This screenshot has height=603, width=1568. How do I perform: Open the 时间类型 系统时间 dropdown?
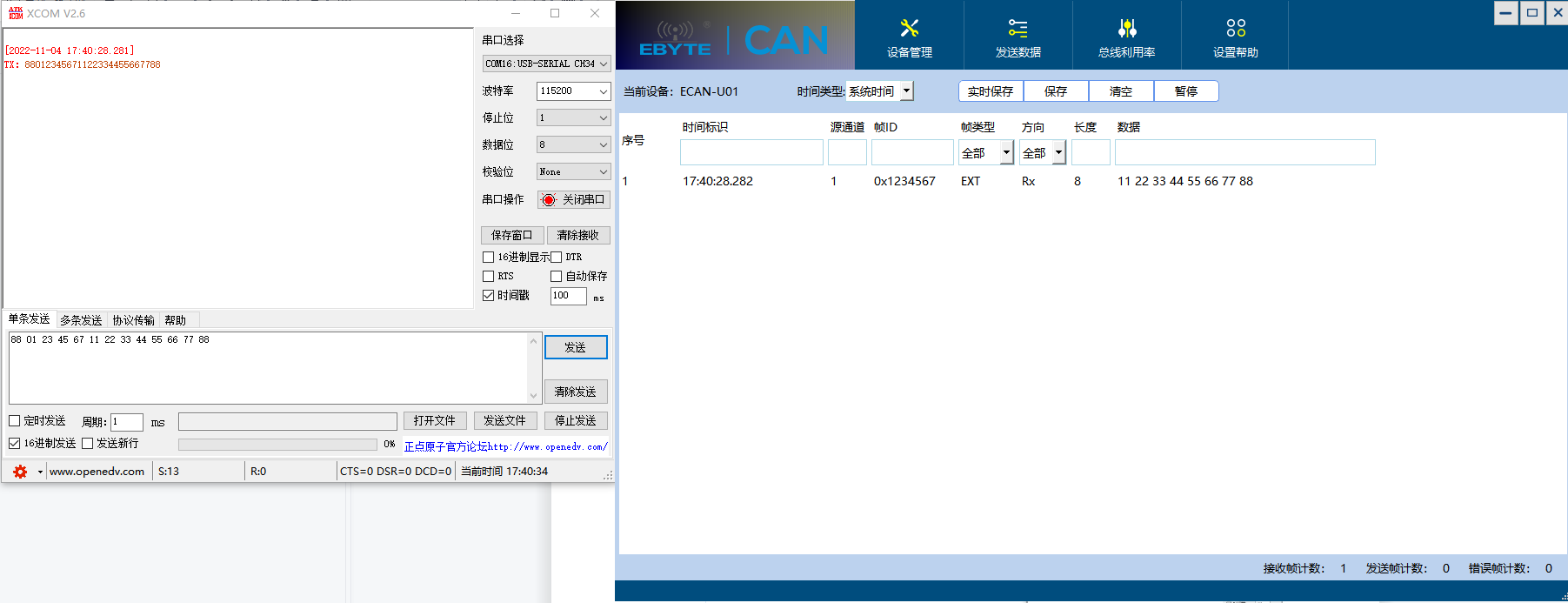click(x=880, y=91)
